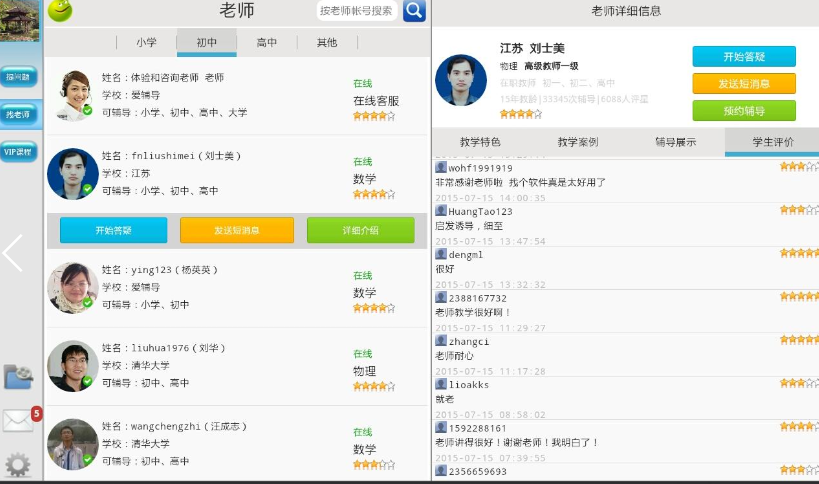Image resolution: width=819 pixels, height=484 pixels.
Task: Open the VIP课程 sidebar button
Action: pyautogui.click(x=18, y=152)
